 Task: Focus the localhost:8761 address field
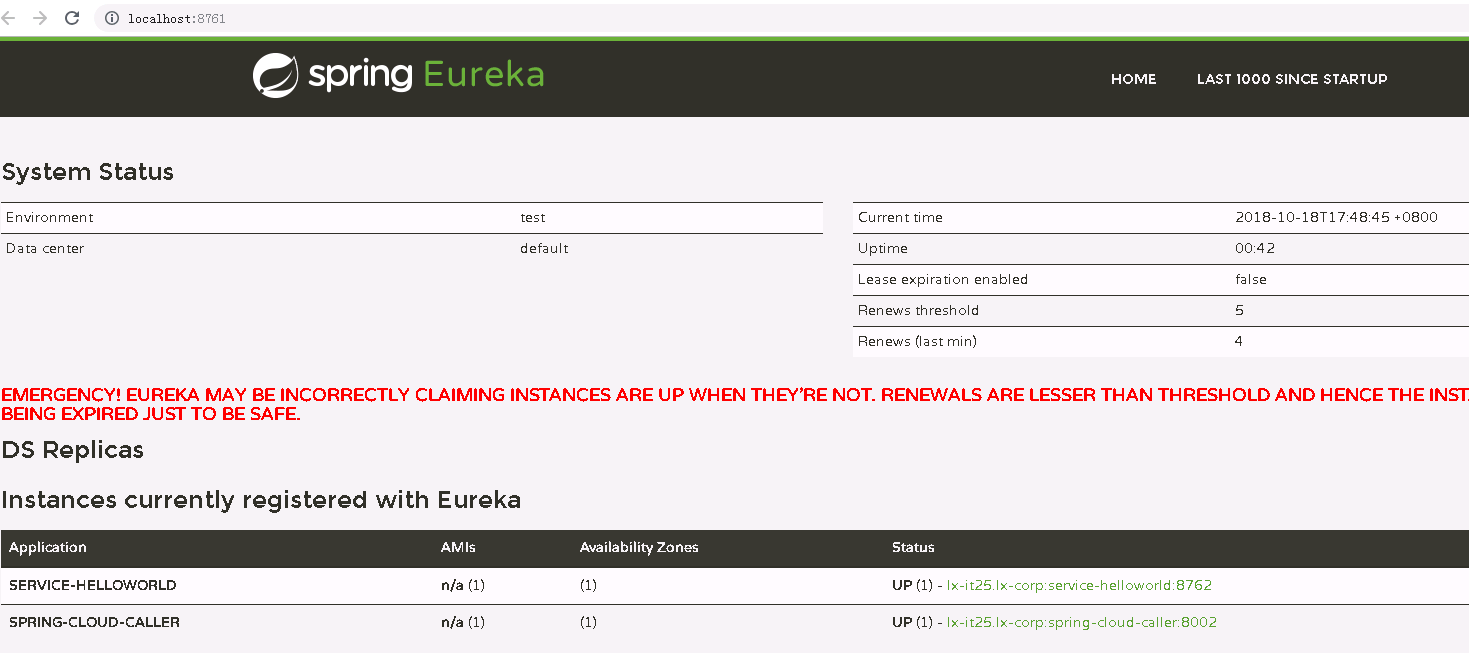point(780,18)
